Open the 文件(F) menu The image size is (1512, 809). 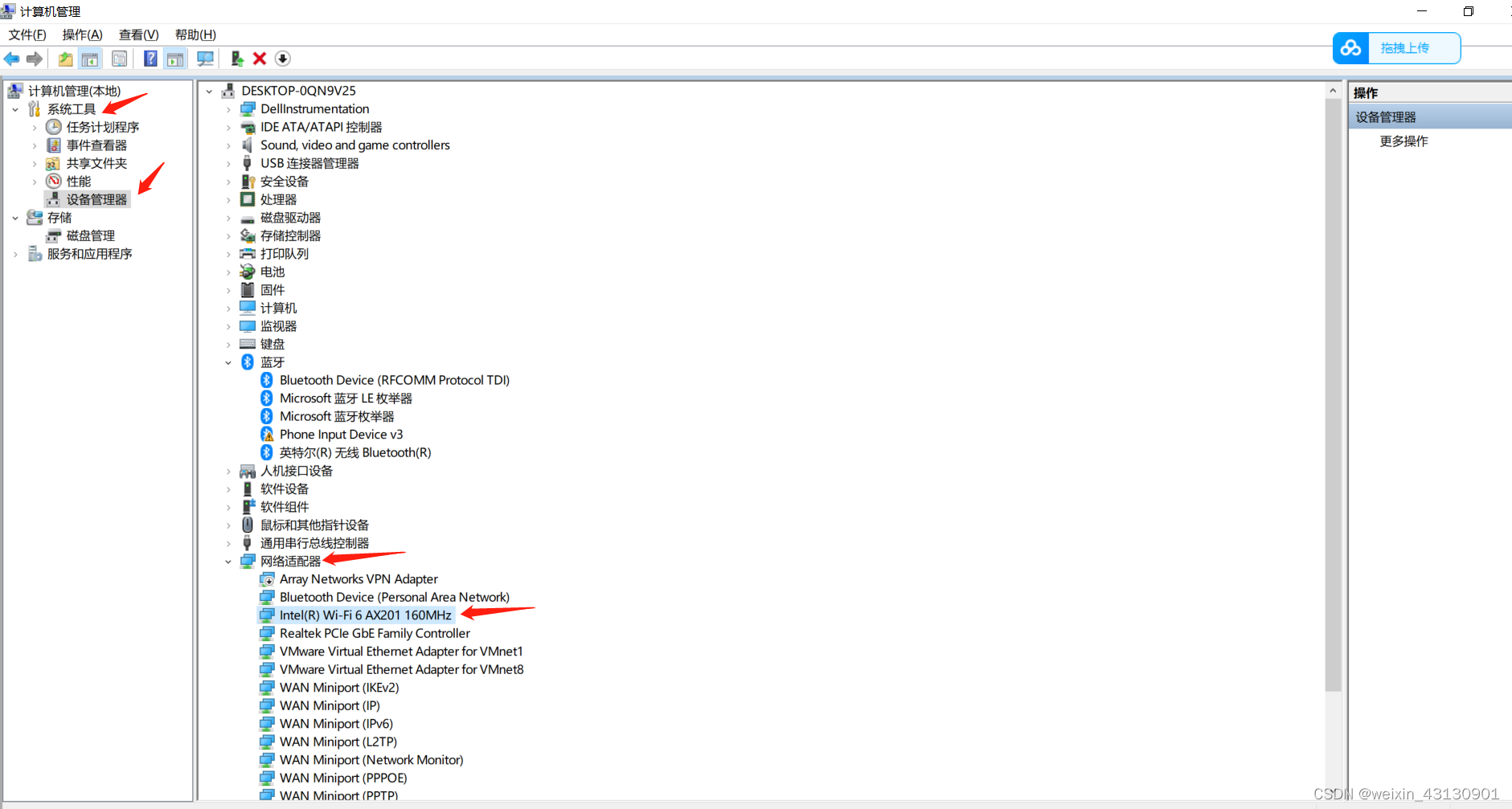pyautogui.click(x=27, y=35)
